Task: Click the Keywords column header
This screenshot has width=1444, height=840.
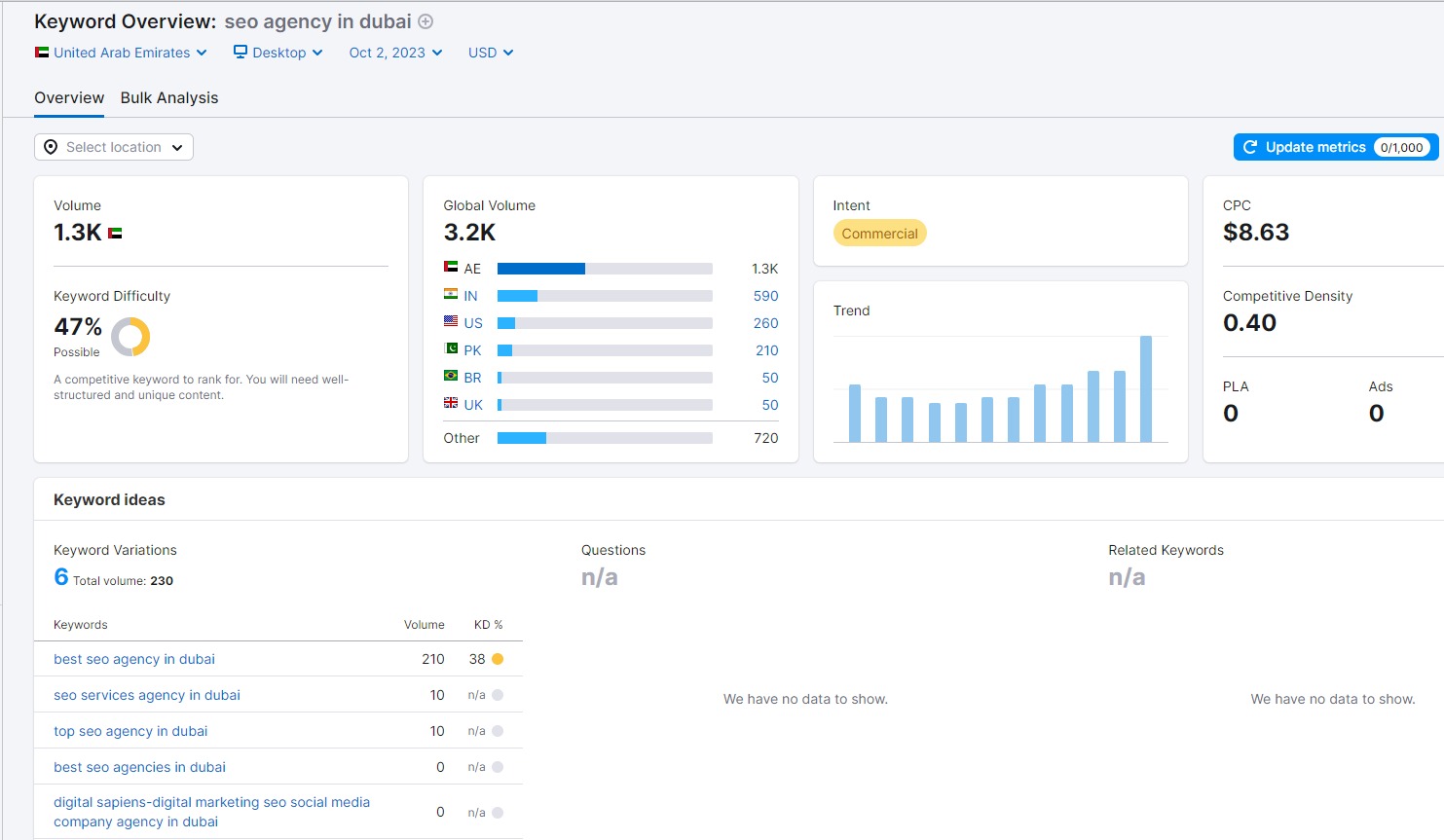Action: (x=81, y=625)
